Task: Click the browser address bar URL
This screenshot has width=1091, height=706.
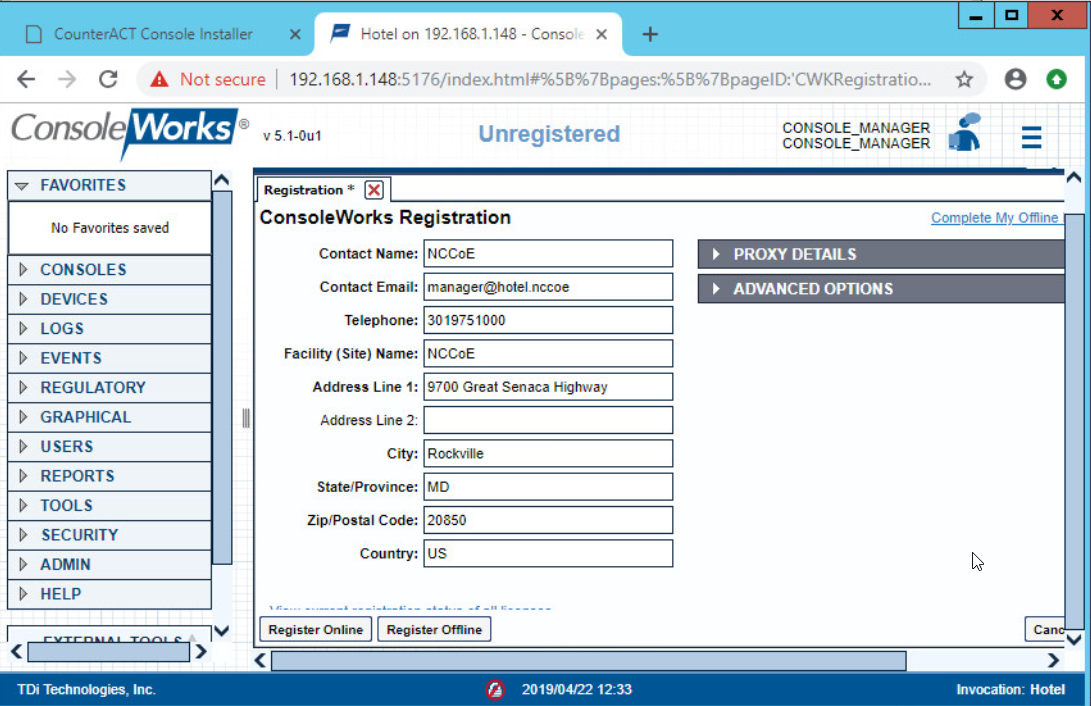Action: click(x=610, y=79)
